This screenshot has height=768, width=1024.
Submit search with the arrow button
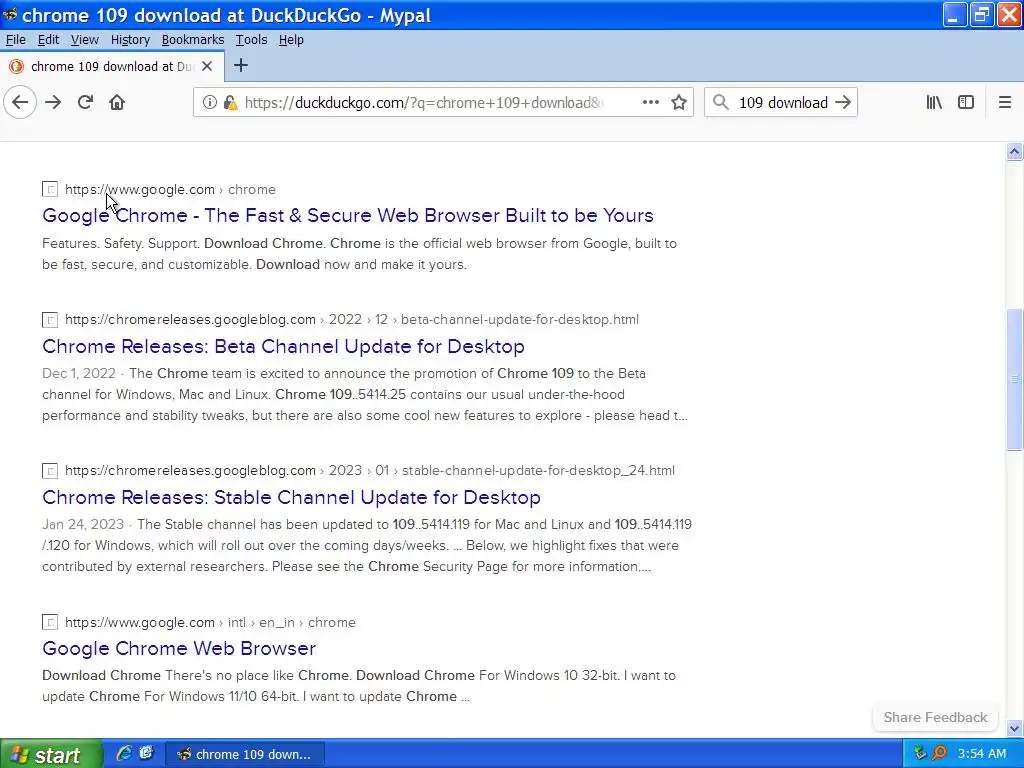tap(843, 103)
